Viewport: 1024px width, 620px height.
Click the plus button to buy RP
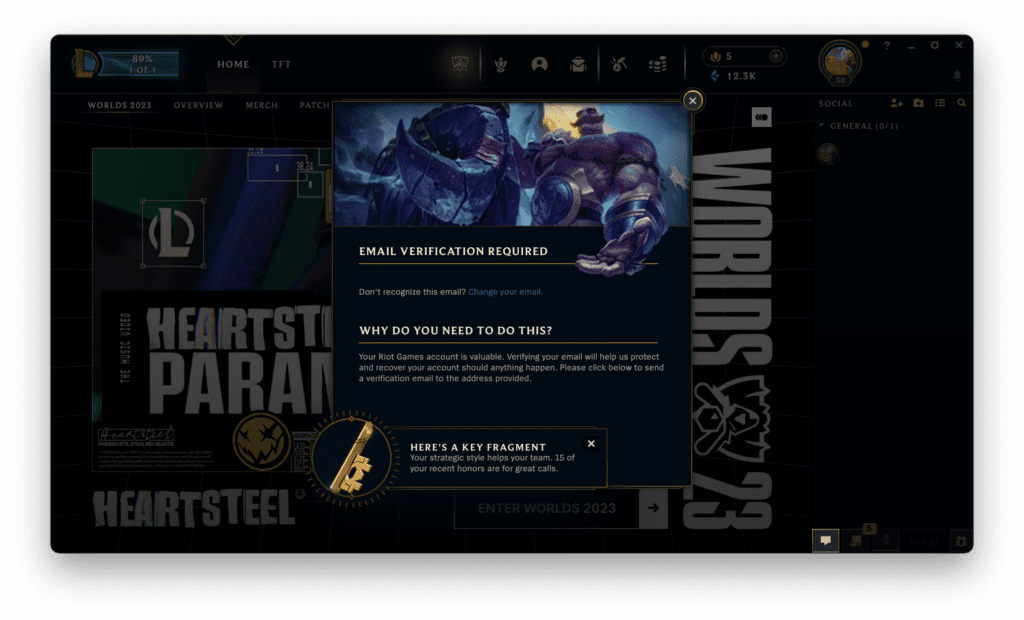pyautogui.click(x=776, y=56)
